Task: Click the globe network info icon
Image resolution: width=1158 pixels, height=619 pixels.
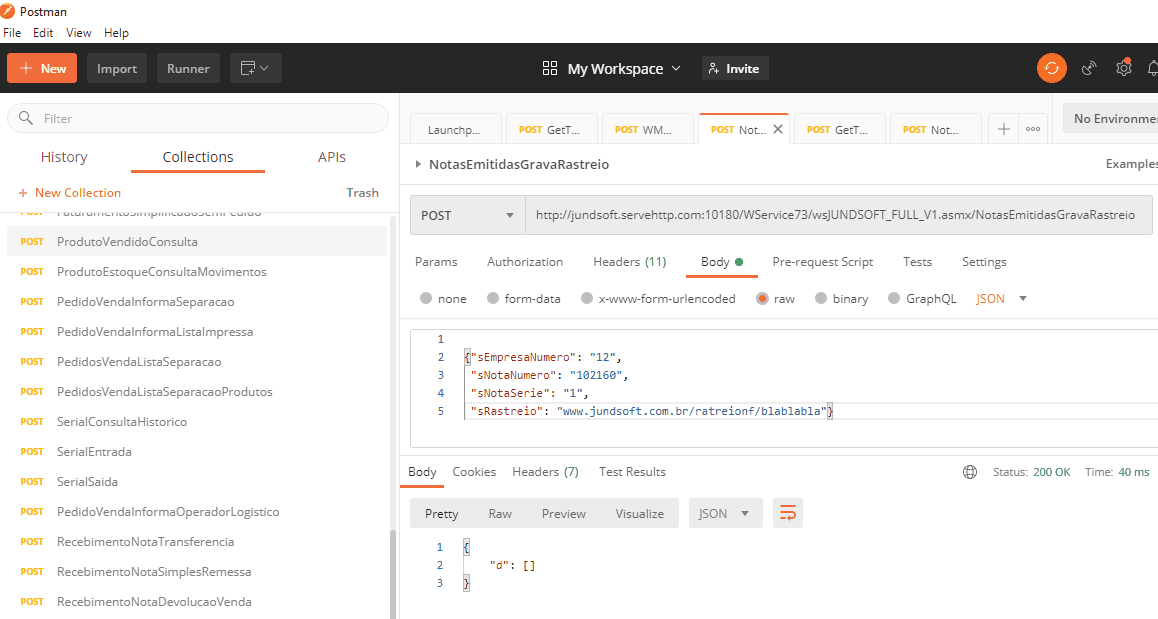Action: pos(969,472)
